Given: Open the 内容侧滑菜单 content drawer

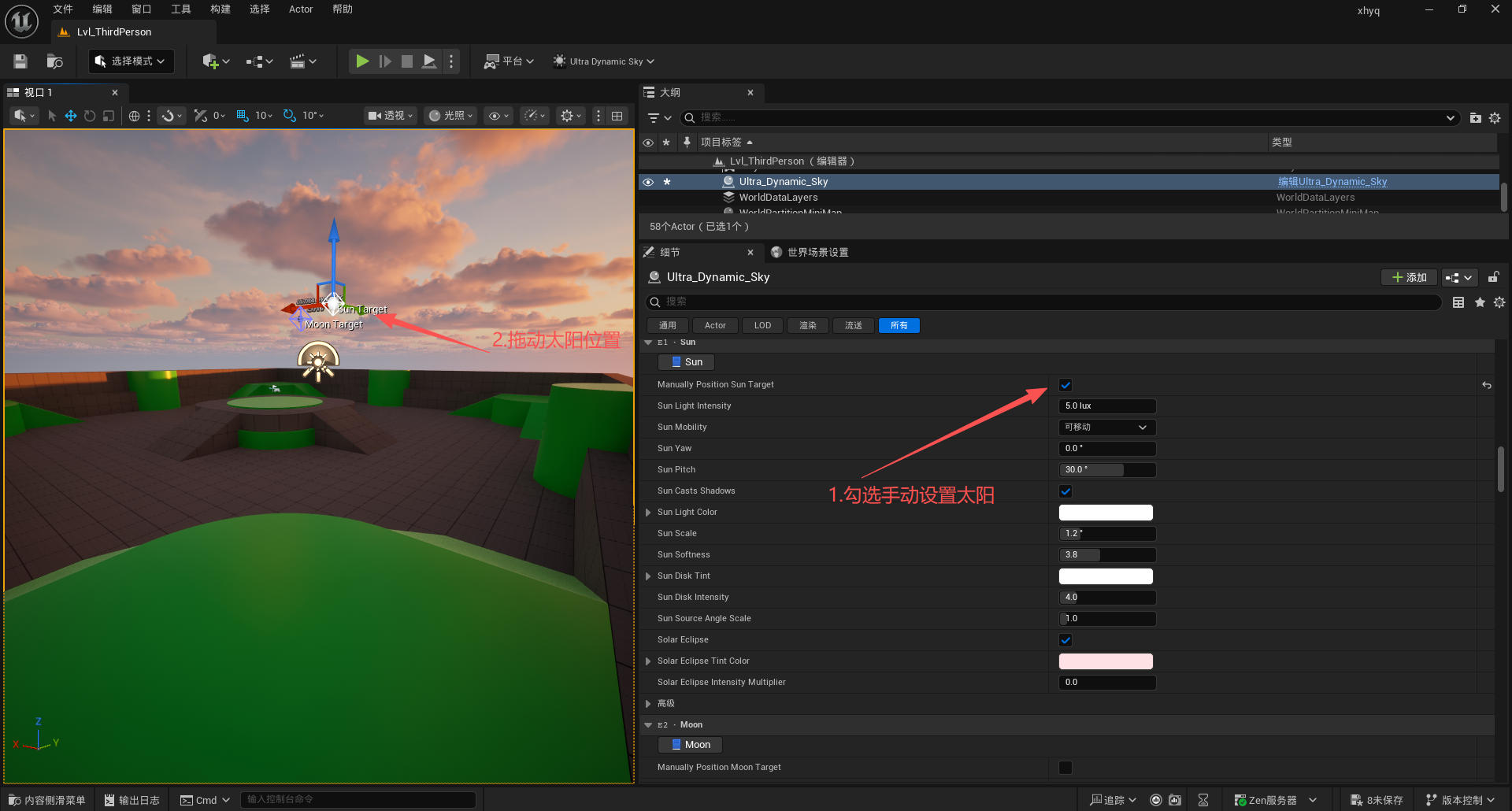Looking at the screenshot, I should [47, 800].
